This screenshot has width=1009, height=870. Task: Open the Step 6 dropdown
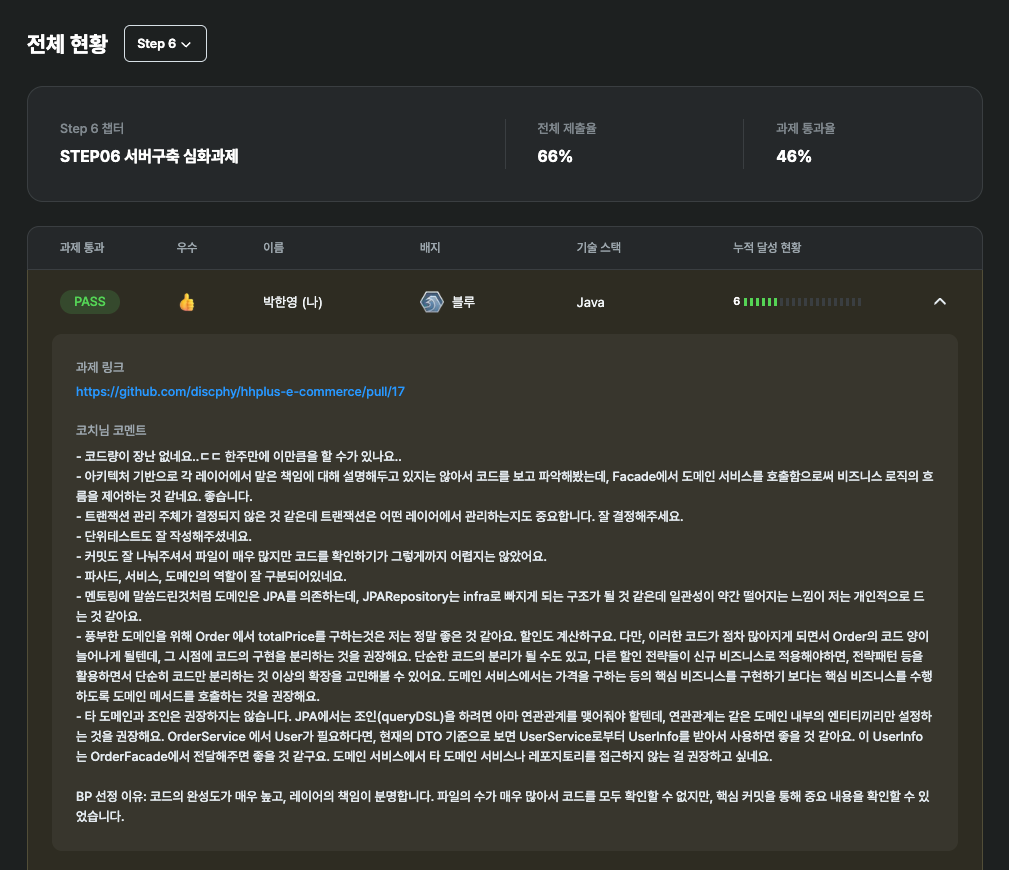click(165, 44)
